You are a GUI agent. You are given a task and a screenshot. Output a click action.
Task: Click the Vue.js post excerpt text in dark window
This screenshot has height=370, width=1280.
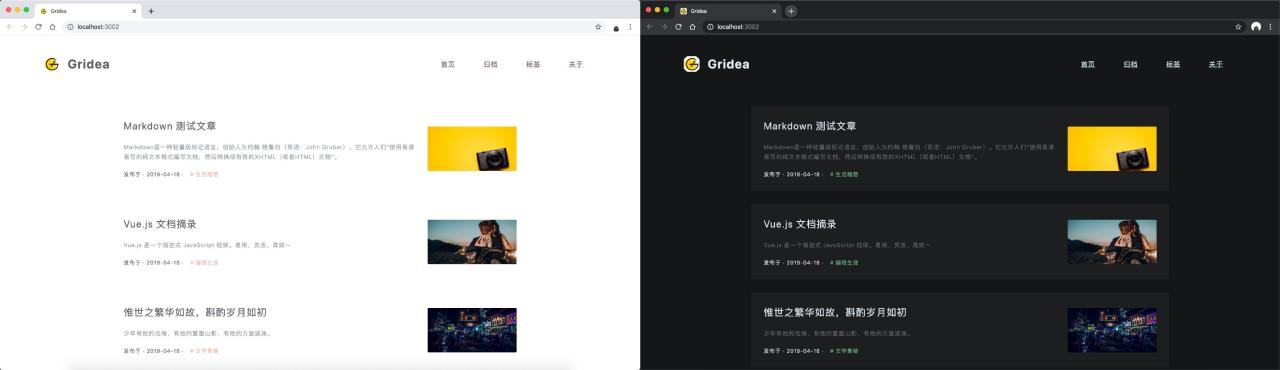pyautogui.click(x=848, y=245)
